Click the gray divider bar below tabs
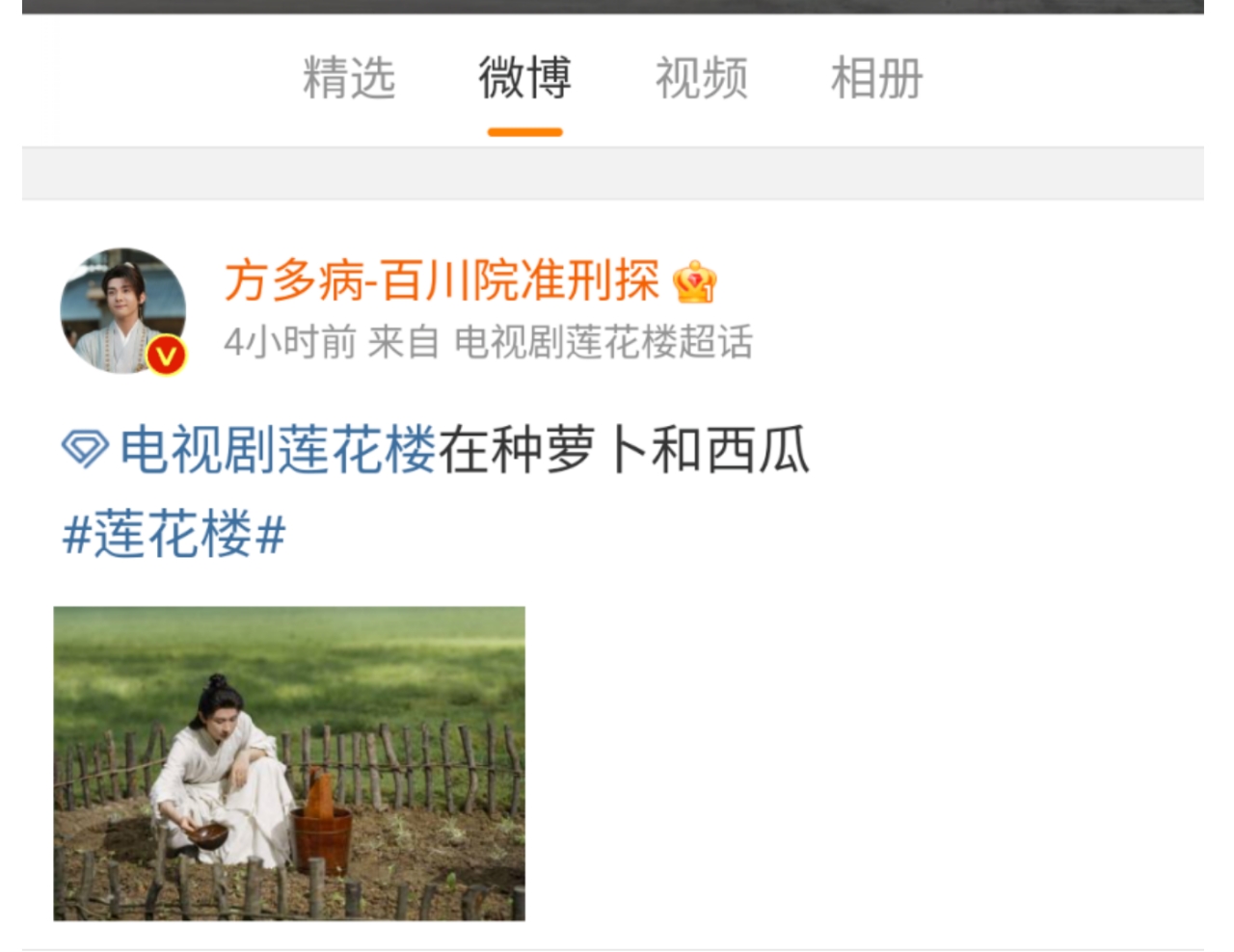The image size is (1234, 952). (x=613, y=173)
